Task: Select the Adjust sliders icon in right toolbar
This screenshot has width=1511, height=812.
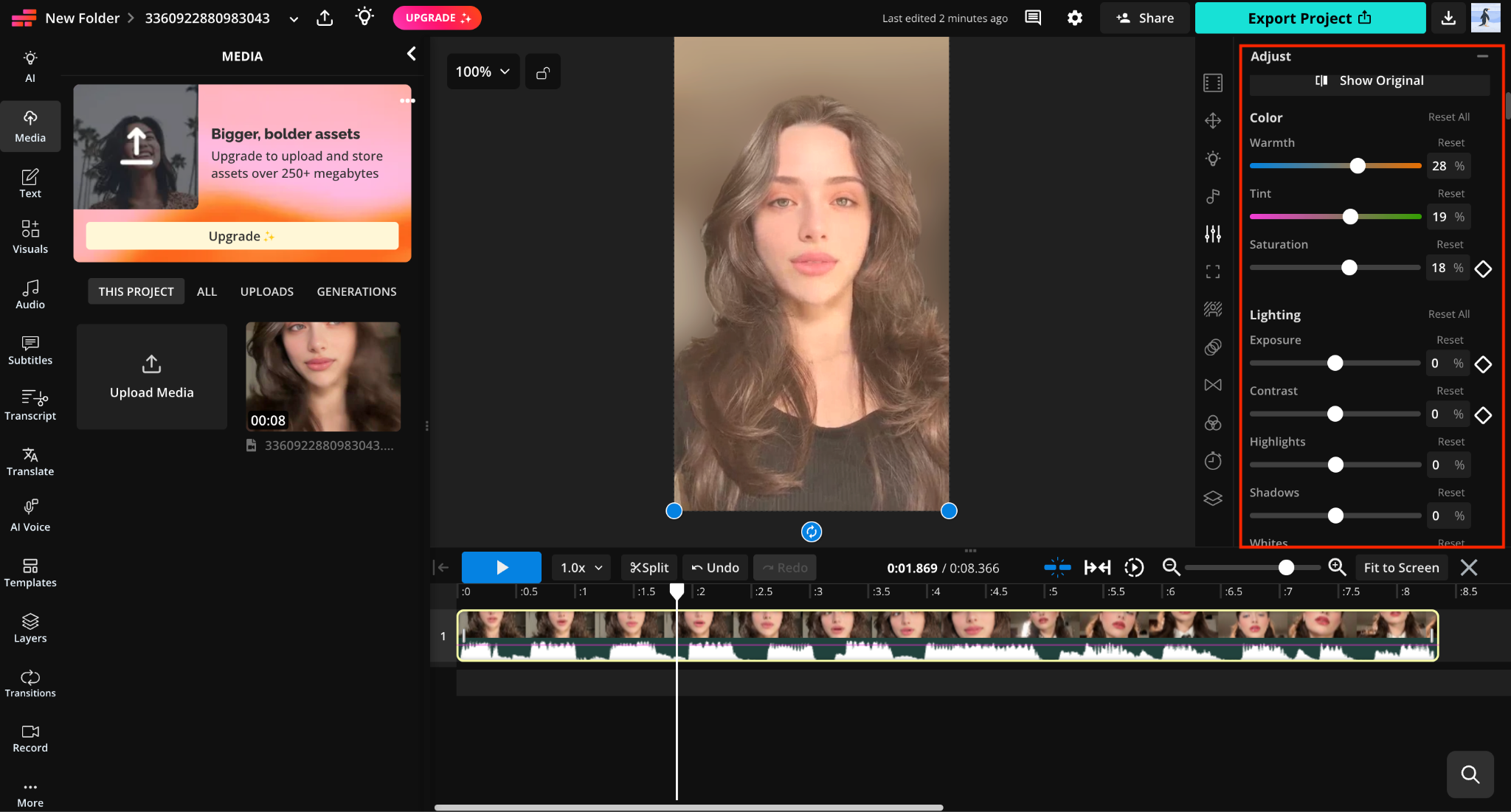Action: click(x=1213, y=234)
